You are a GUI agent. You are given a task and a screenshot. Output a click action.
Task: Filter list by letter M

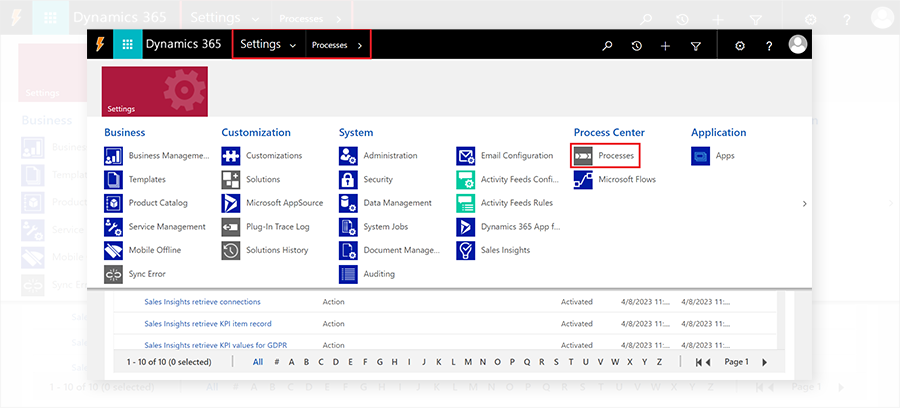coord(468,362)
